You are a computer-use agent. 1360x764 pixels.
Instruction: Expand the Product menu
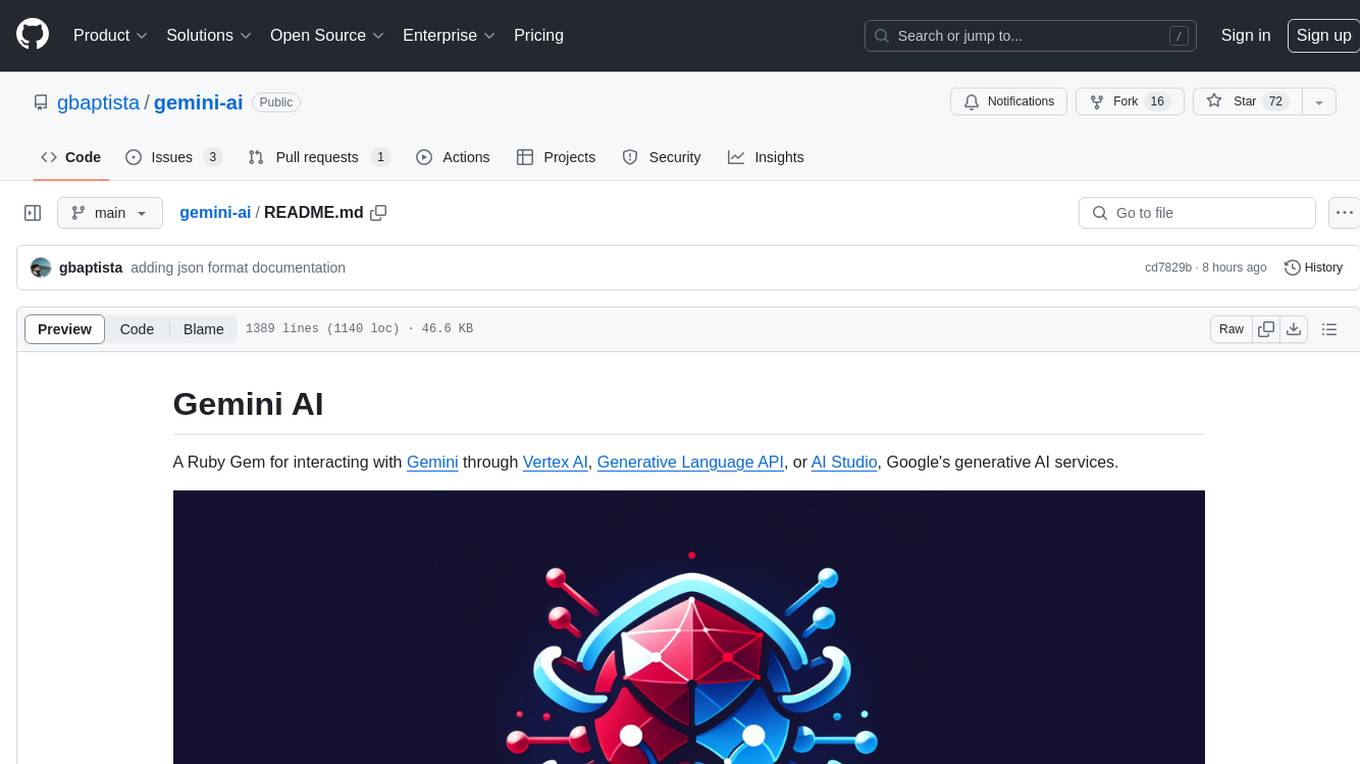click(110, 35)
